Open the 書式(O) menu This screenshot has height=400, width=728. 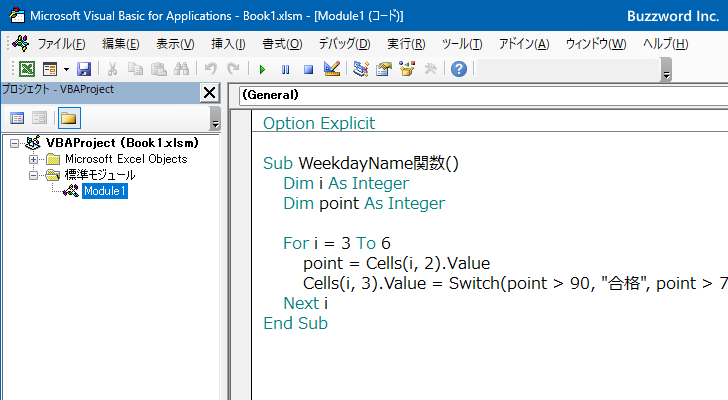point(282,44)
